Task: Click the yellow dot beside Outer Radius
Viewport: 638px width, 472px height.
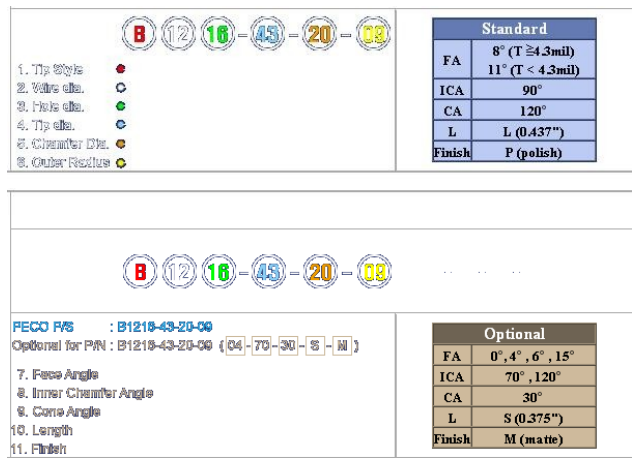Action: pyautogui.click(x=120, y=162)
